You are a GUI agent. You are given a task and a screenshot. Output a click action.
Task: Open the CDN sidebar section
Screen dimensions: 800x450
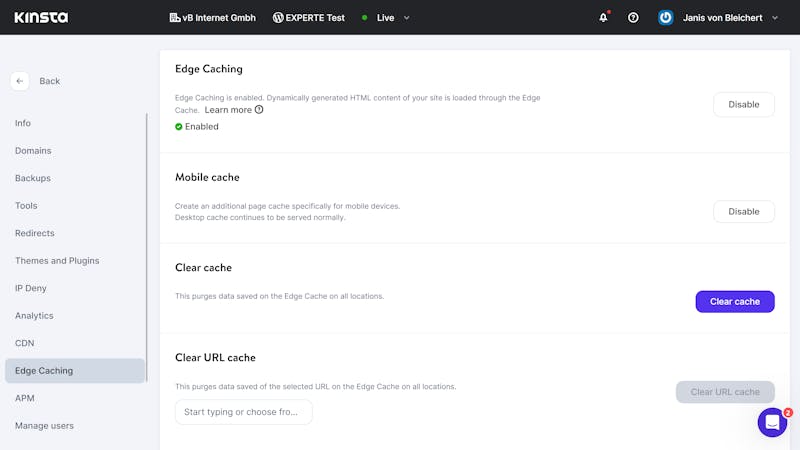[x=24, y=343]
